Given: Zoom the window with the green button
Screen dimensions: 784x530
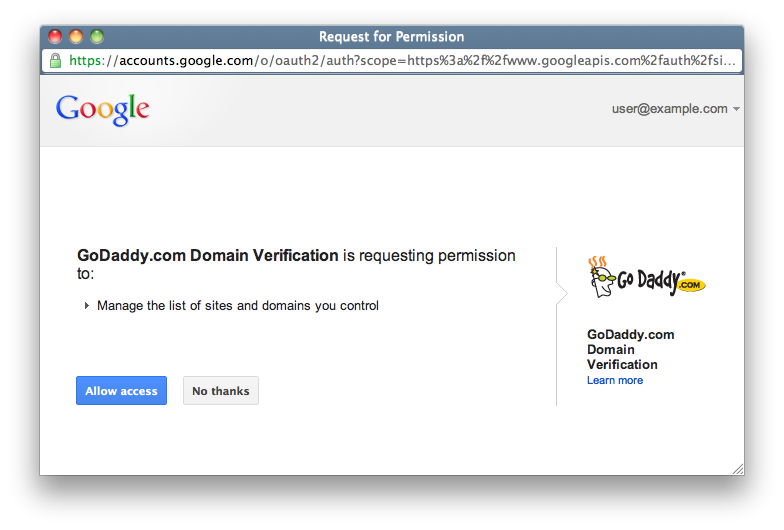Looking at the screenshot, I should point(97,37).
